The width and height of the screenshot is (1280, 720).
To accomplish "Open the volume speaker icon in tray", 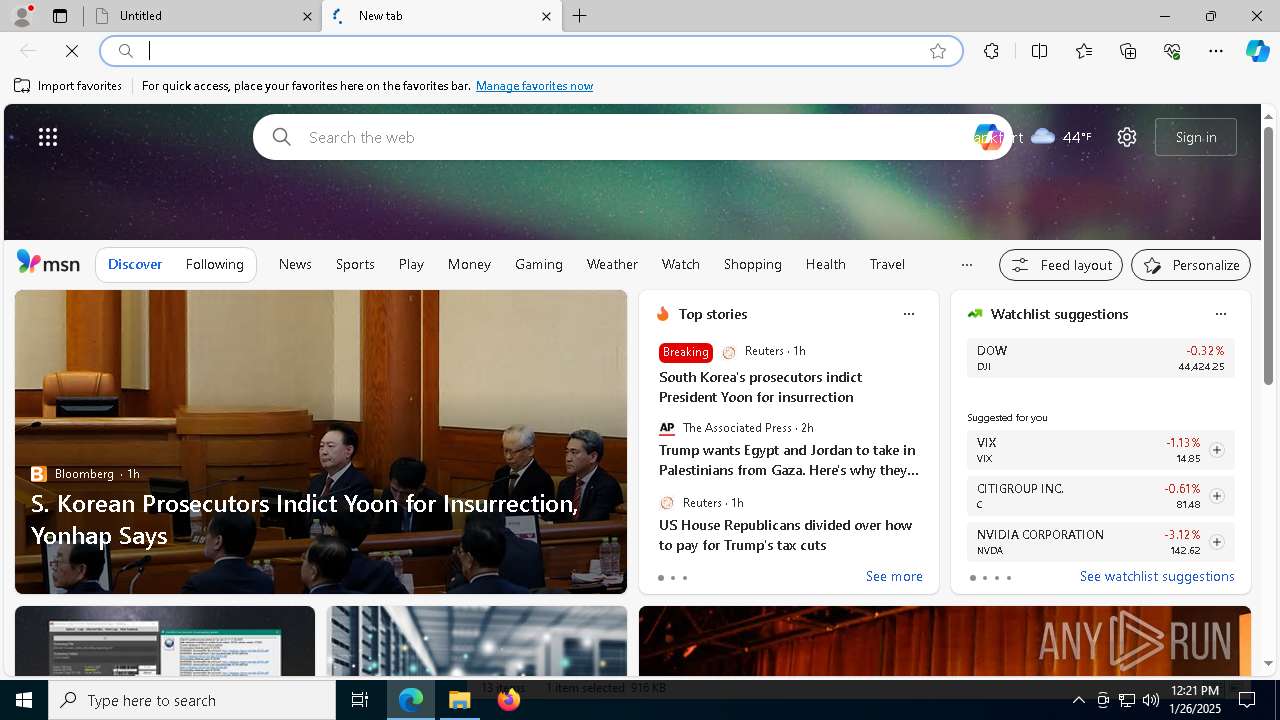I will pos(1150,700).
